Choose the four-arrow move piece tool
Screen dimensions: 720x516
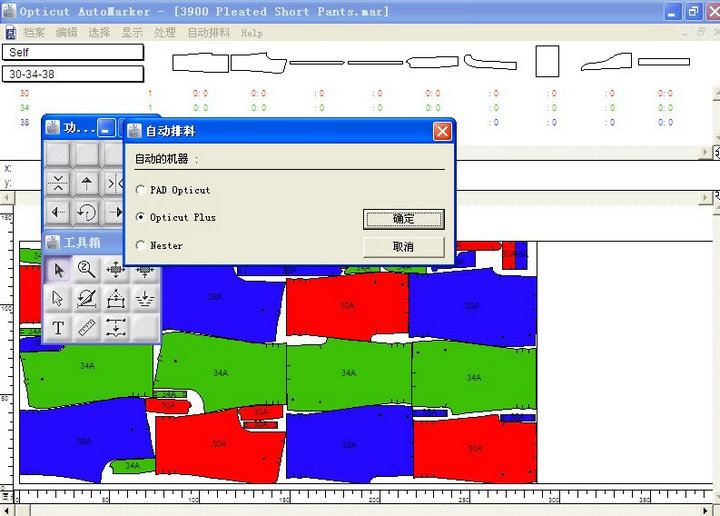click(x=115, y=270)
